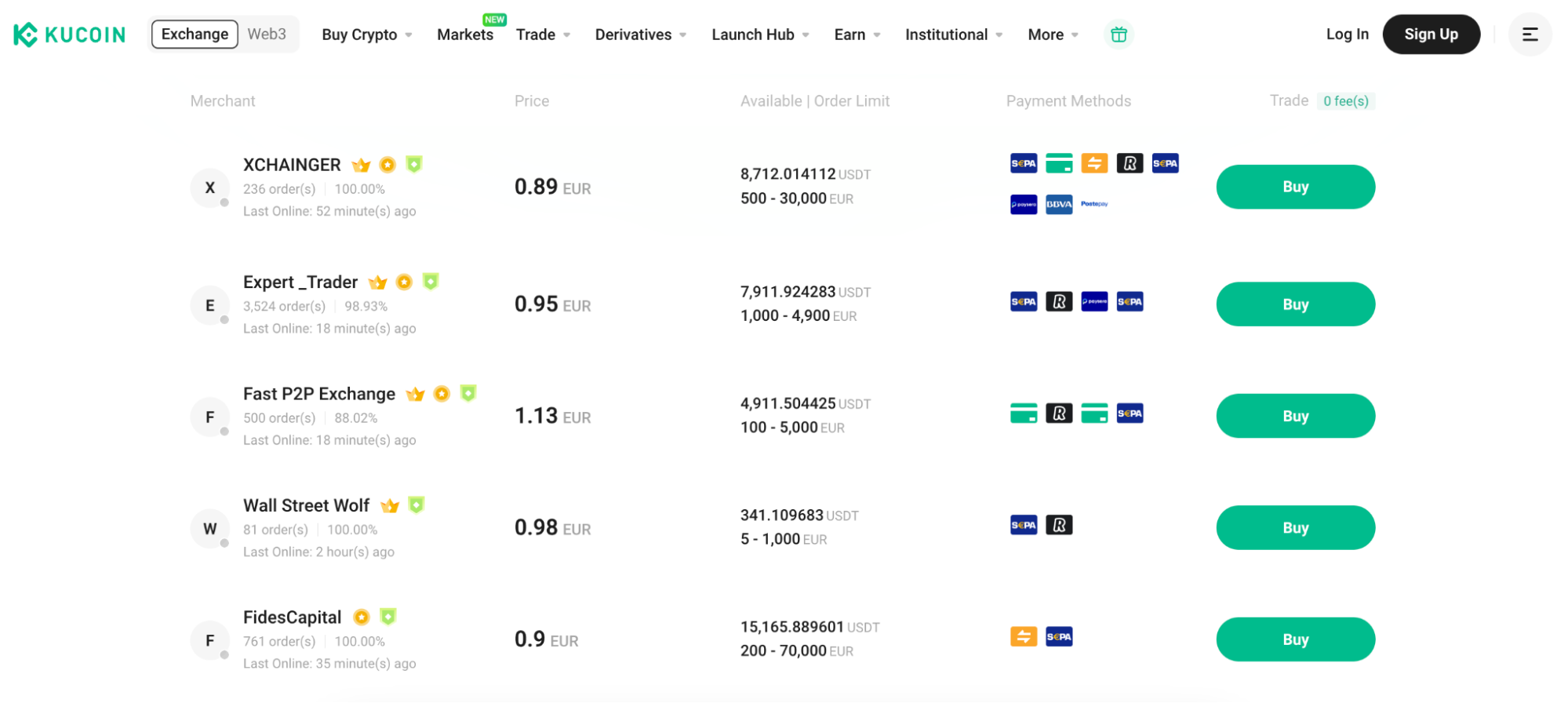1568x703 pixels.
Task: Click XCHAINGER's orange transfer payment icon
Action: (1094, 163)
